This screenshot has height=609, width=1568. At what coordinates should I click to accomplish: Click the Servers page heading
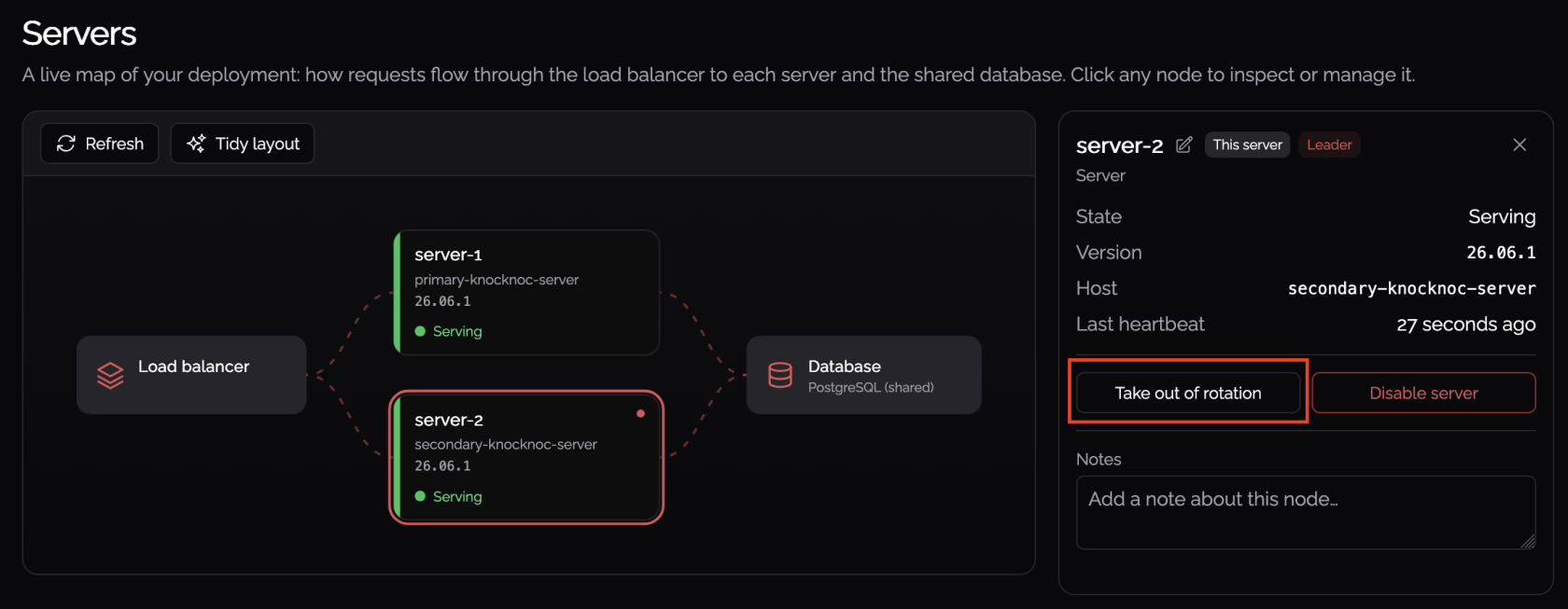point(79,34)
